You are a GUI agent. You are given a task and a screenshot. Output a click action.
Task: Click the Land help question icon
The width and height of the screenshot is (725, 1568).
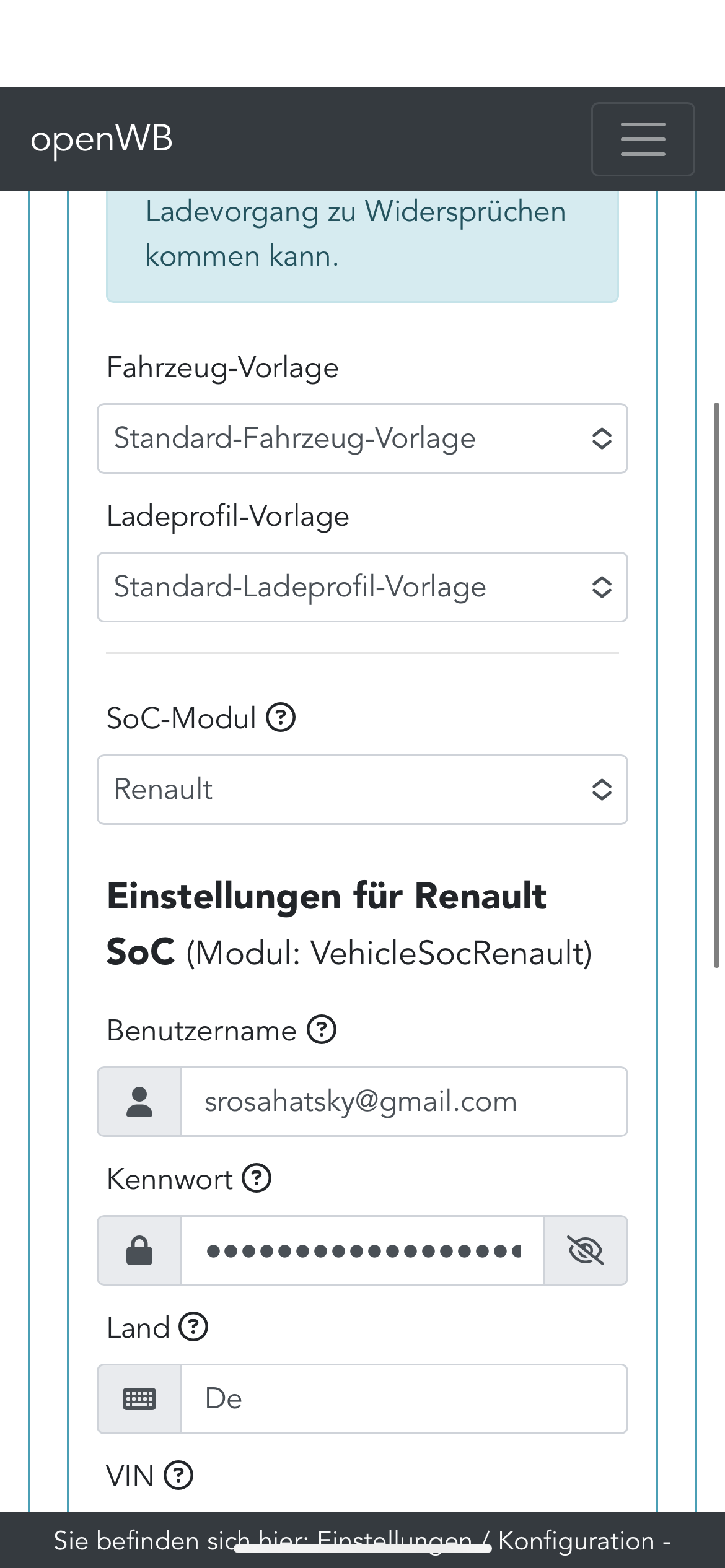pyautogui.click(x=193, y=1326)
